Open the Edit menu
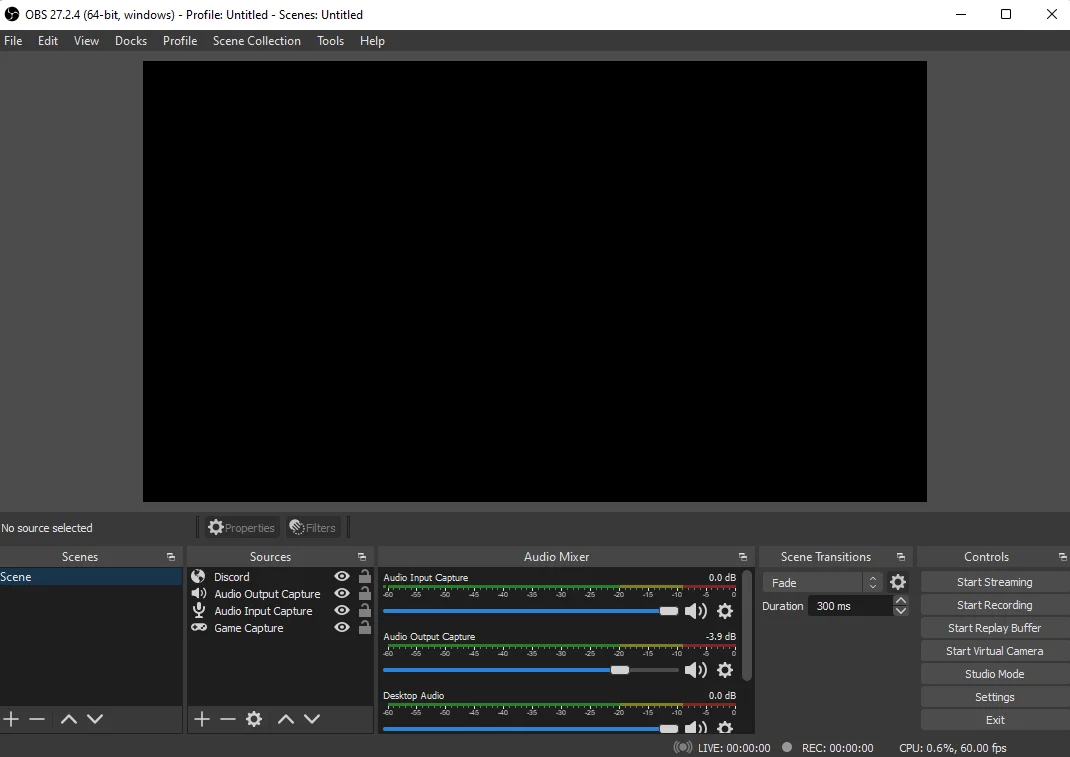This screenshot has width=1070, height=757. (48, 41)
